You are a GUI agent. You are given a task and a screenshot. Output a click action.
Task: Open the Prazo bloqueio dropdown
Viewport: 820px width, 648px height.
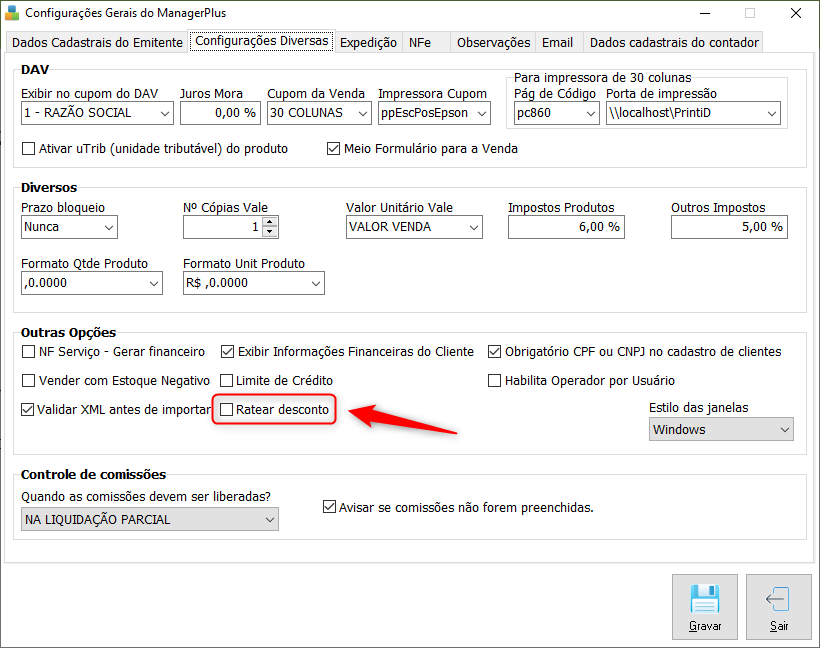(70, 227)
